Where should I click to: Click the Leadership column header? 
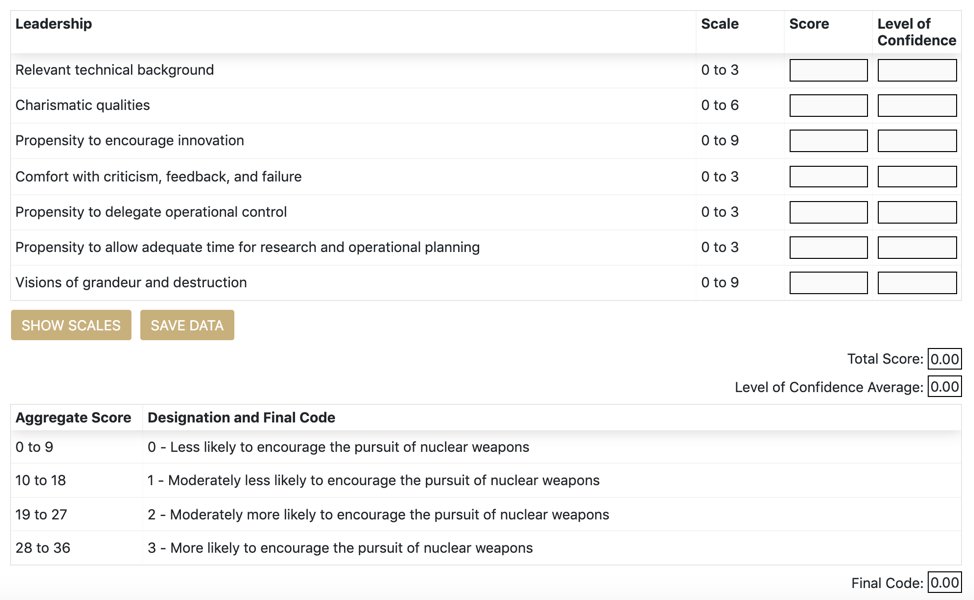(x=53, y=24)
